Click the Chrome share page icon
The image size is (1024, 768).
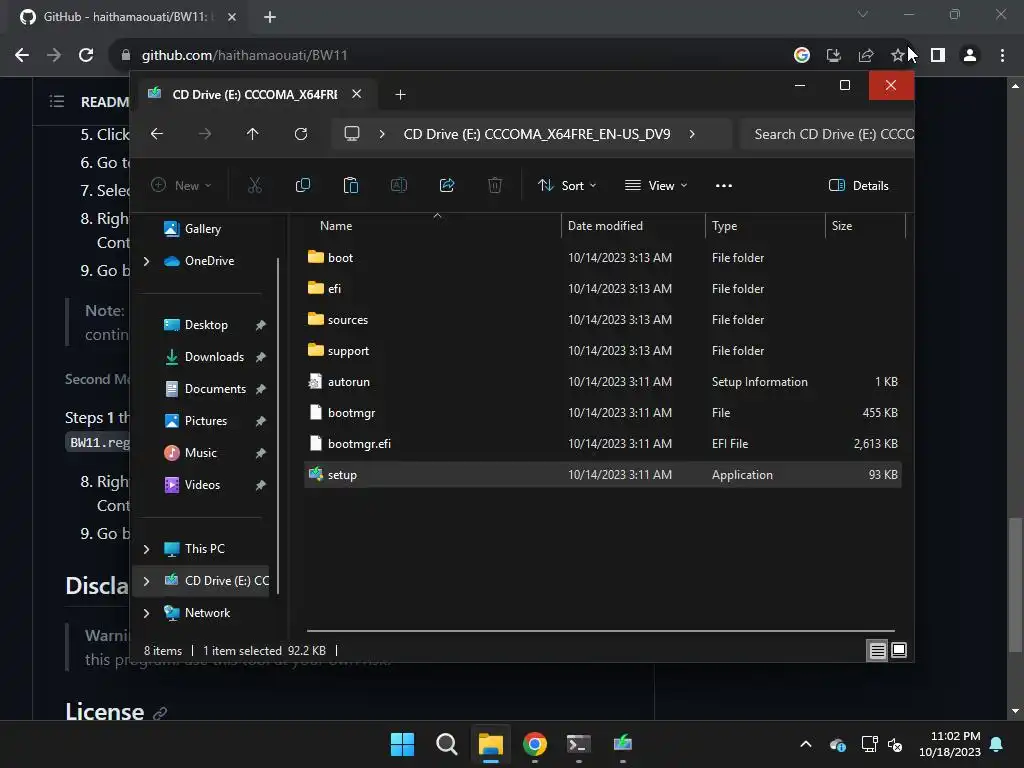866,56
